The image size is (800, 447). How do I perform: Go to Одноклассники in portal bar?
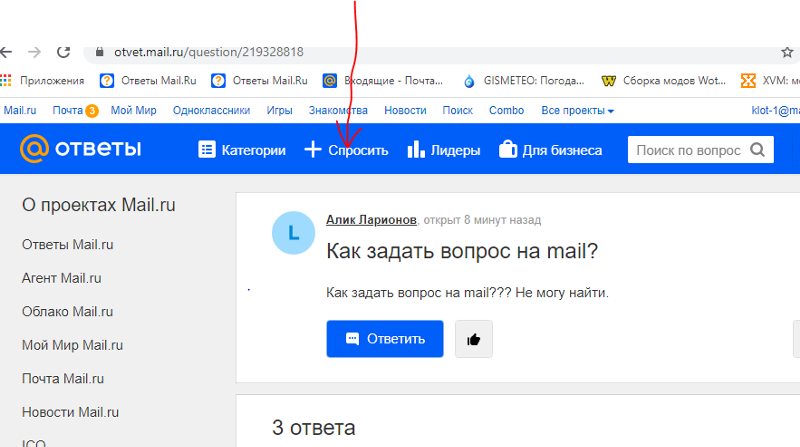[211, 110]
